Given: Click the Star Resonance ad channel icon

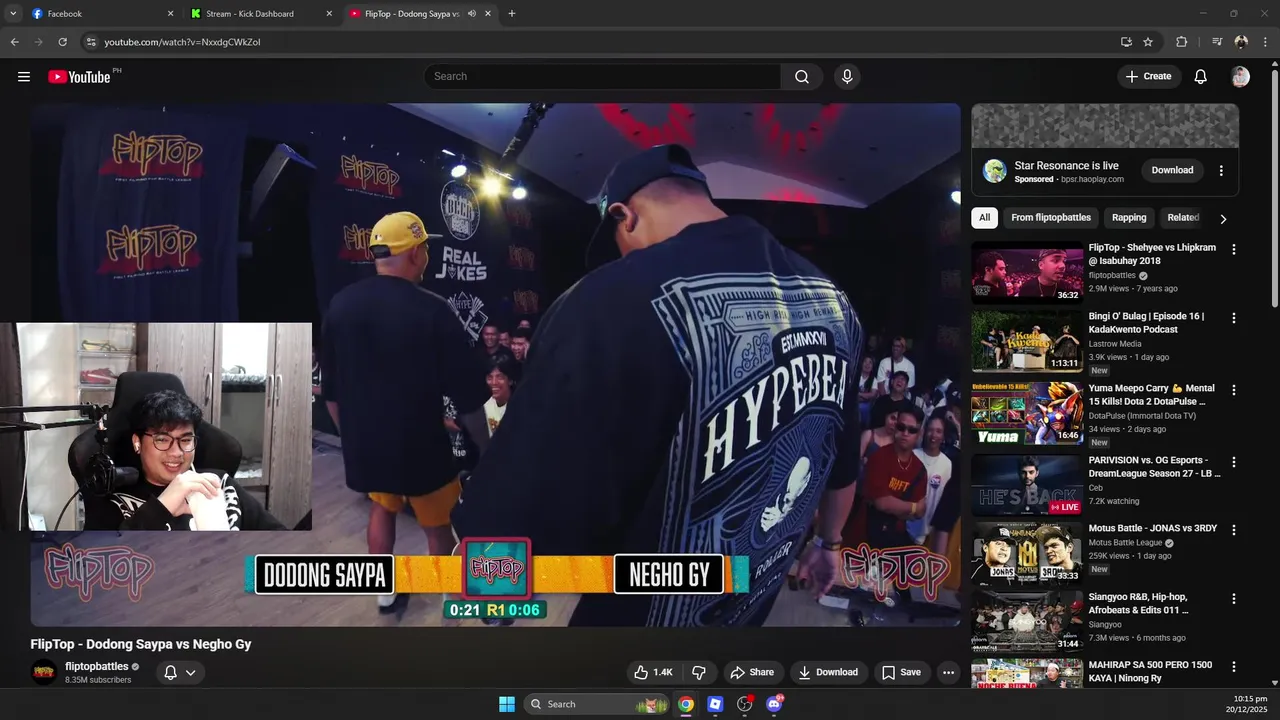Looking at the screenshot, I should pyautogui.click(x=994, y=171).
